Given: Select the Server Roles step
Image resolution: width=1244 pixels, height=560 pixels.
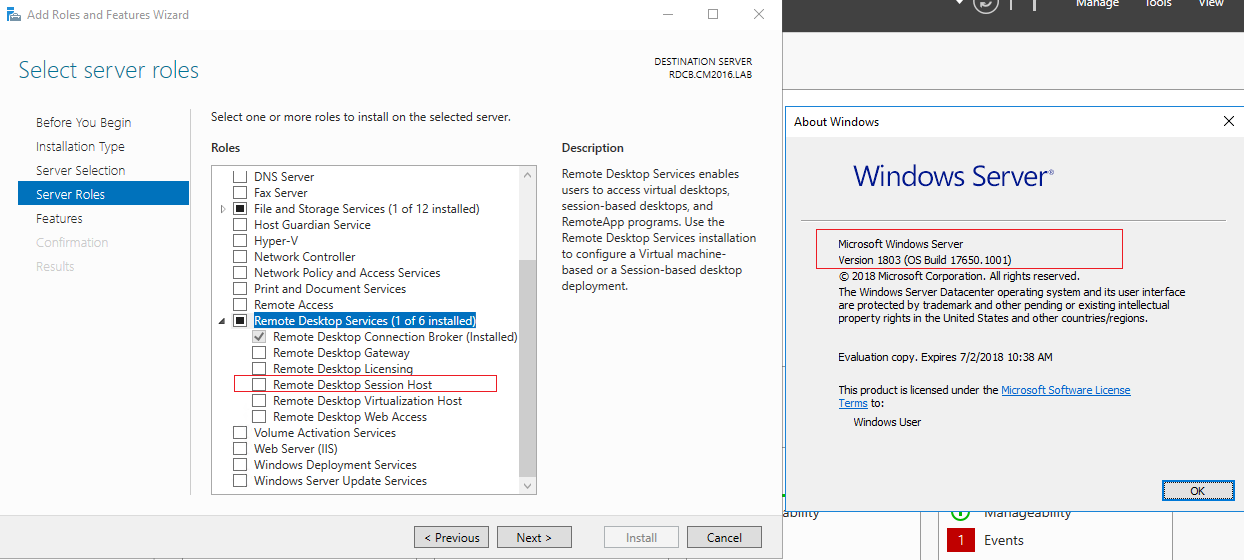Looking at the screenshot, I should point(103,194).
